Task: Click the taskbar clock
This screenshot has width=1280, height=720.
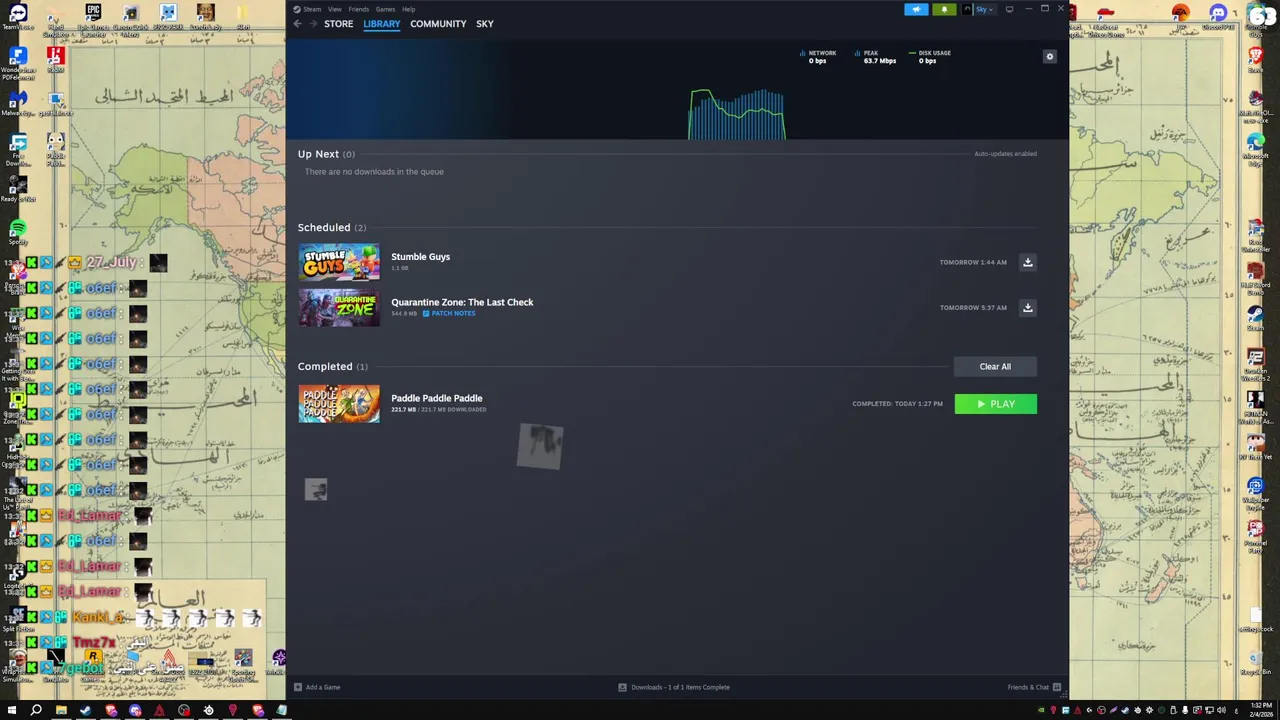Action: (x=1261, y=711)
